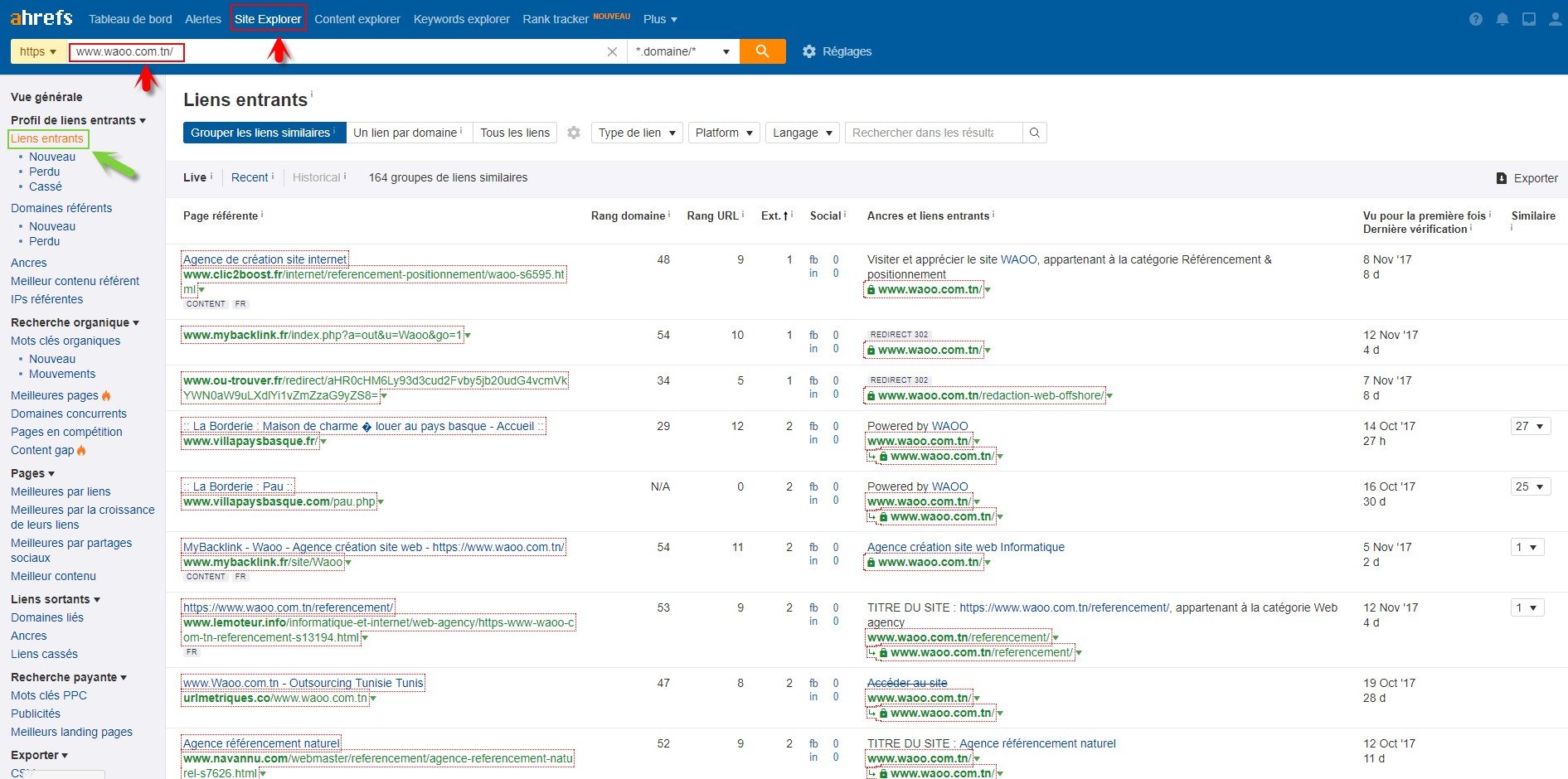1568x779 pixels.
Task: Sort by Rang domaine column header
Action: click(628, 215)
